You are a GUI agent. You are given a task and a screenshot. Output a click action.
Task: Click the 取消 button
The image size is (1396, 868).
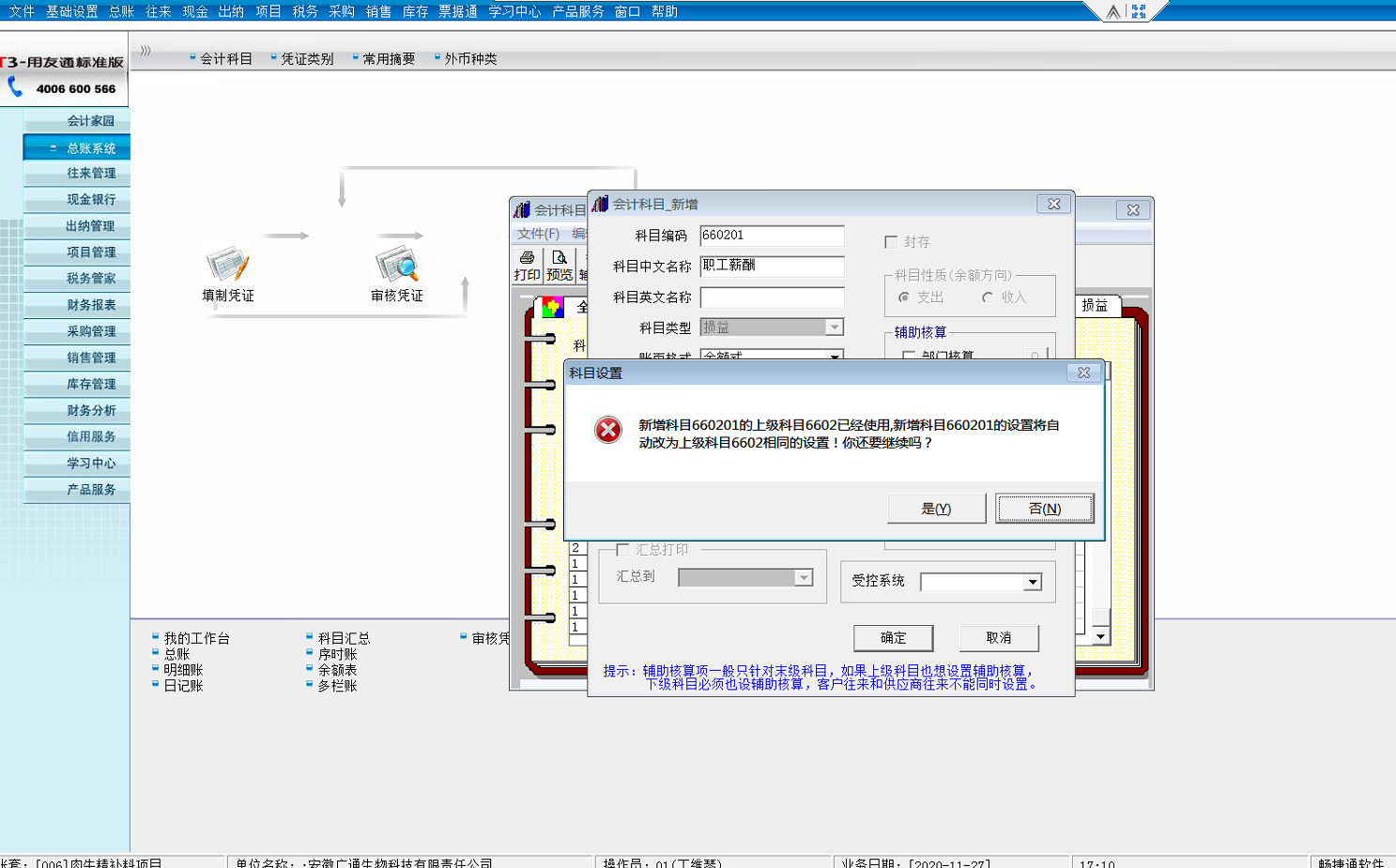(999, 638)
